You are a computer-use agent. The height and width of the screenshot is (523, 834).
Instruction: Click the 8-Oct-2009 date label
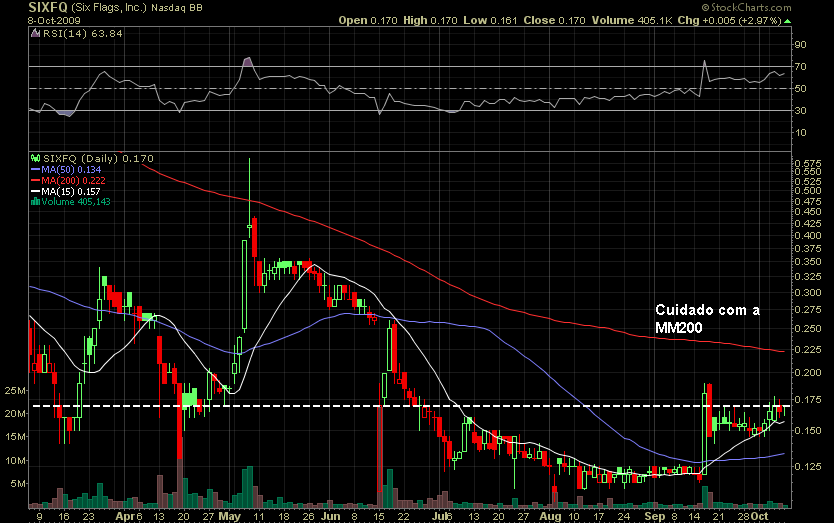[x=54, y=21]
